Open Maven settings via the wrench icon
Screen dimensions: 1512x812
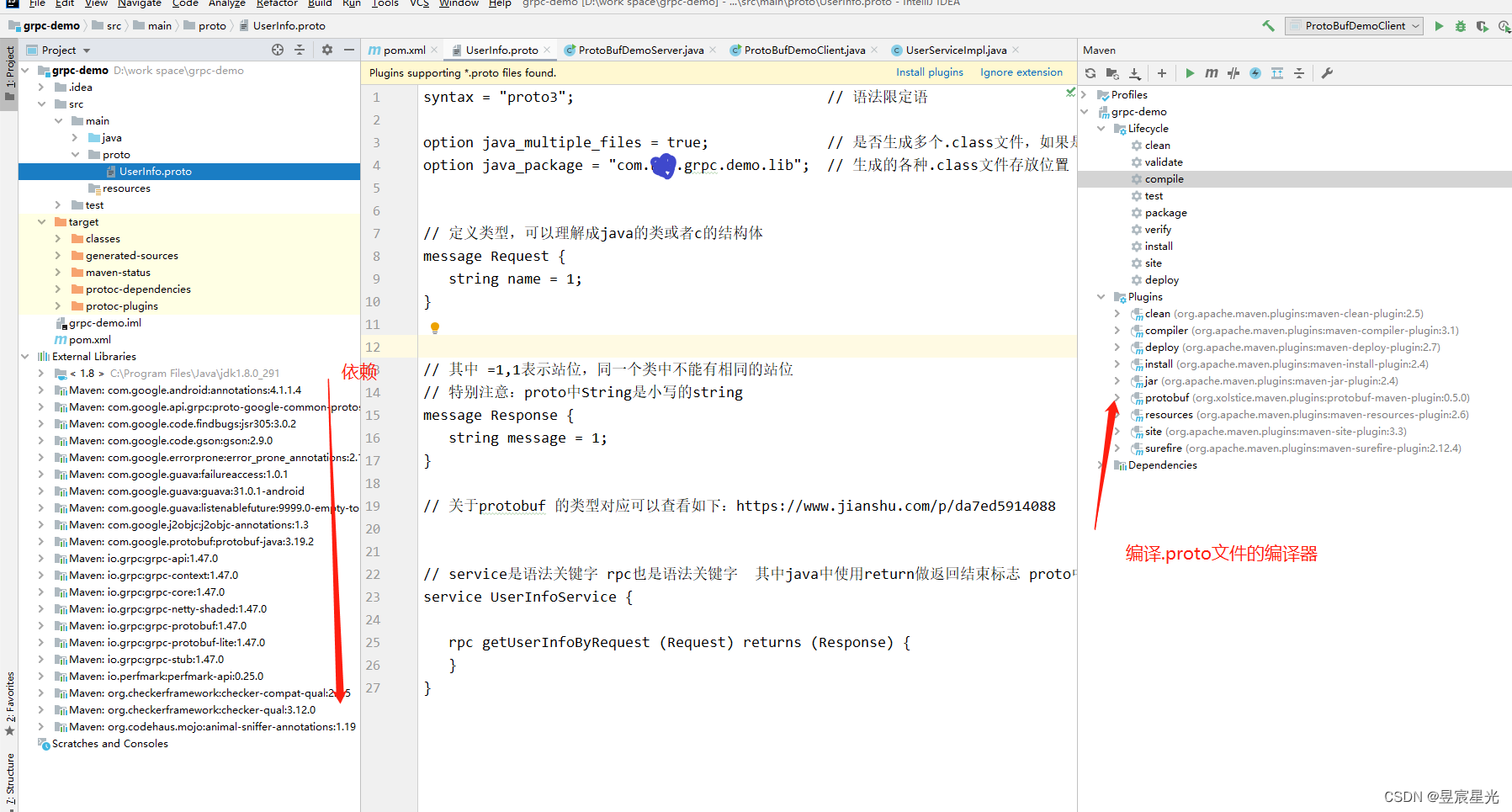coord(1328,73)
